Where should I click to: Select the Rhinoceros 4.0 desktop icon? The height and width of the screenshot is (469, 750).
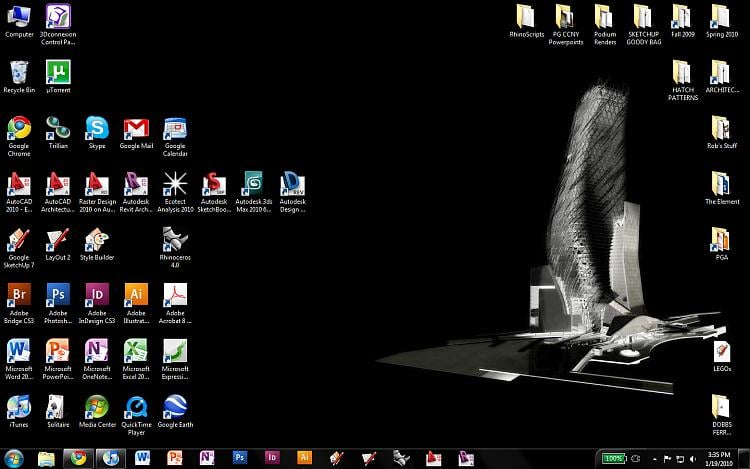tap(175, 247)
